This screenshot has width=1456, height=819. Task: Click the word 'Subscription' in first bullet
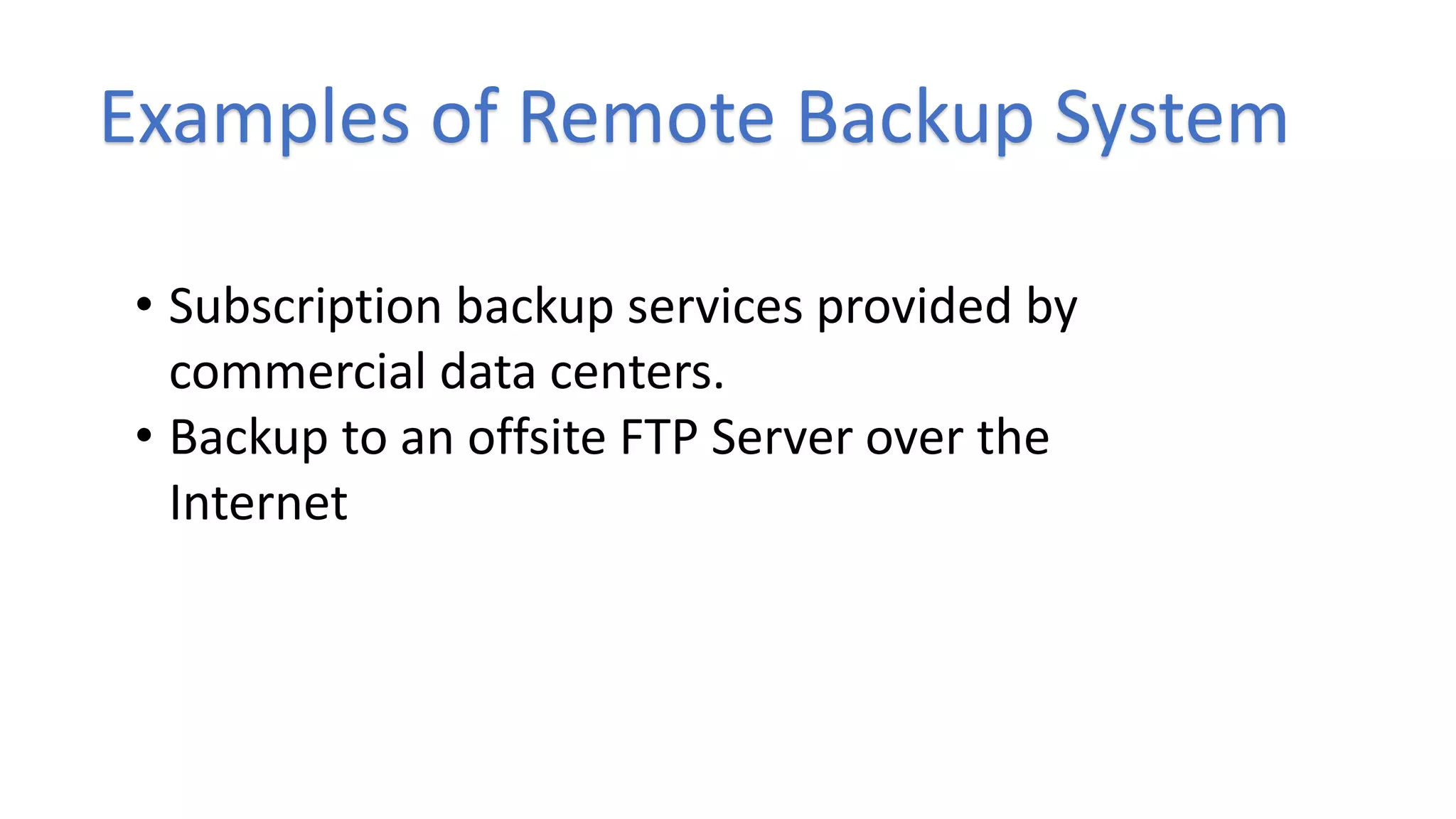pyautogui.click(x=305, y=306)
